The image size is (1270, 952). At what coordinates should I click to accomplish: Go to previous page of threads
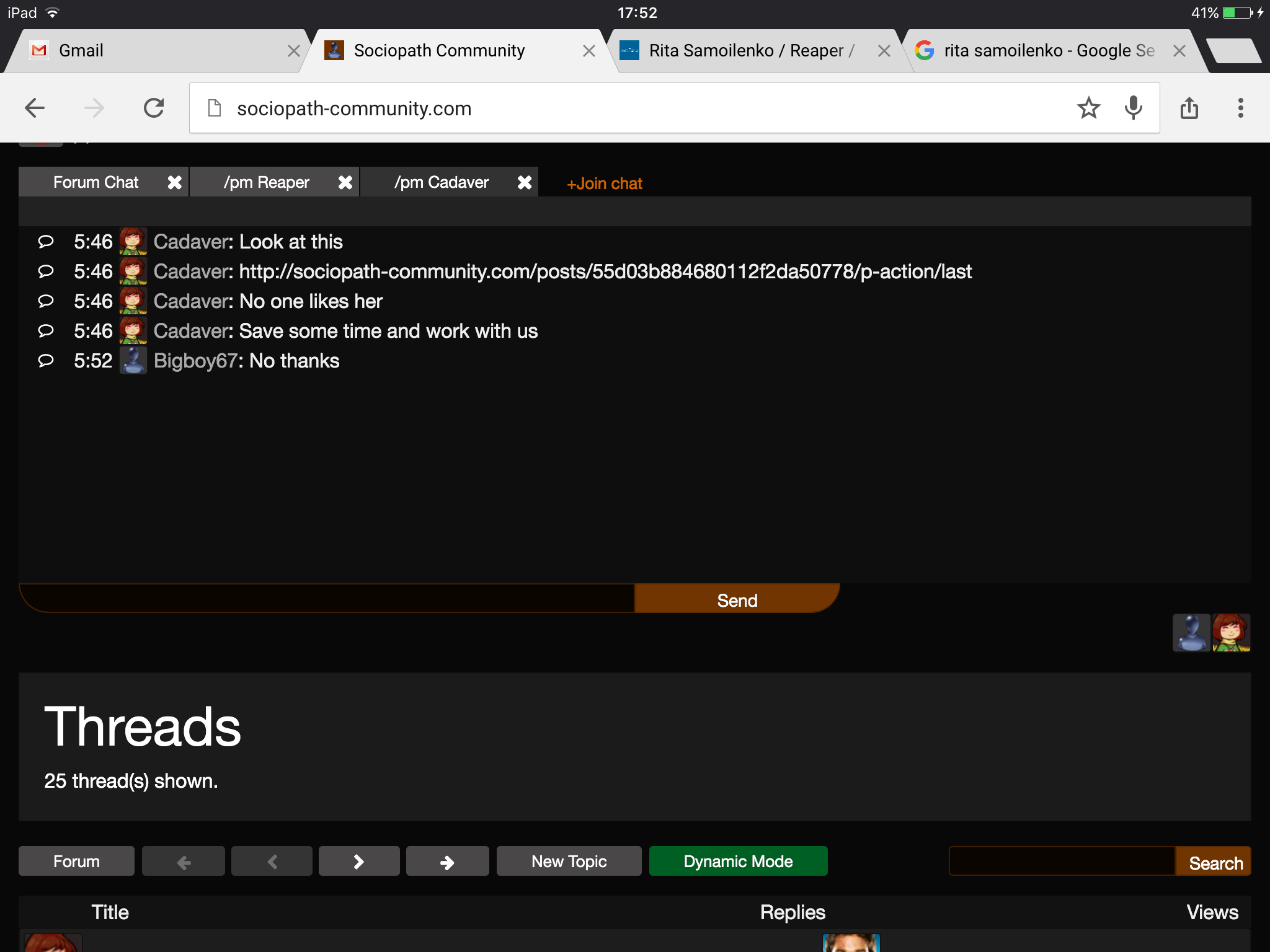click(272, 862)
